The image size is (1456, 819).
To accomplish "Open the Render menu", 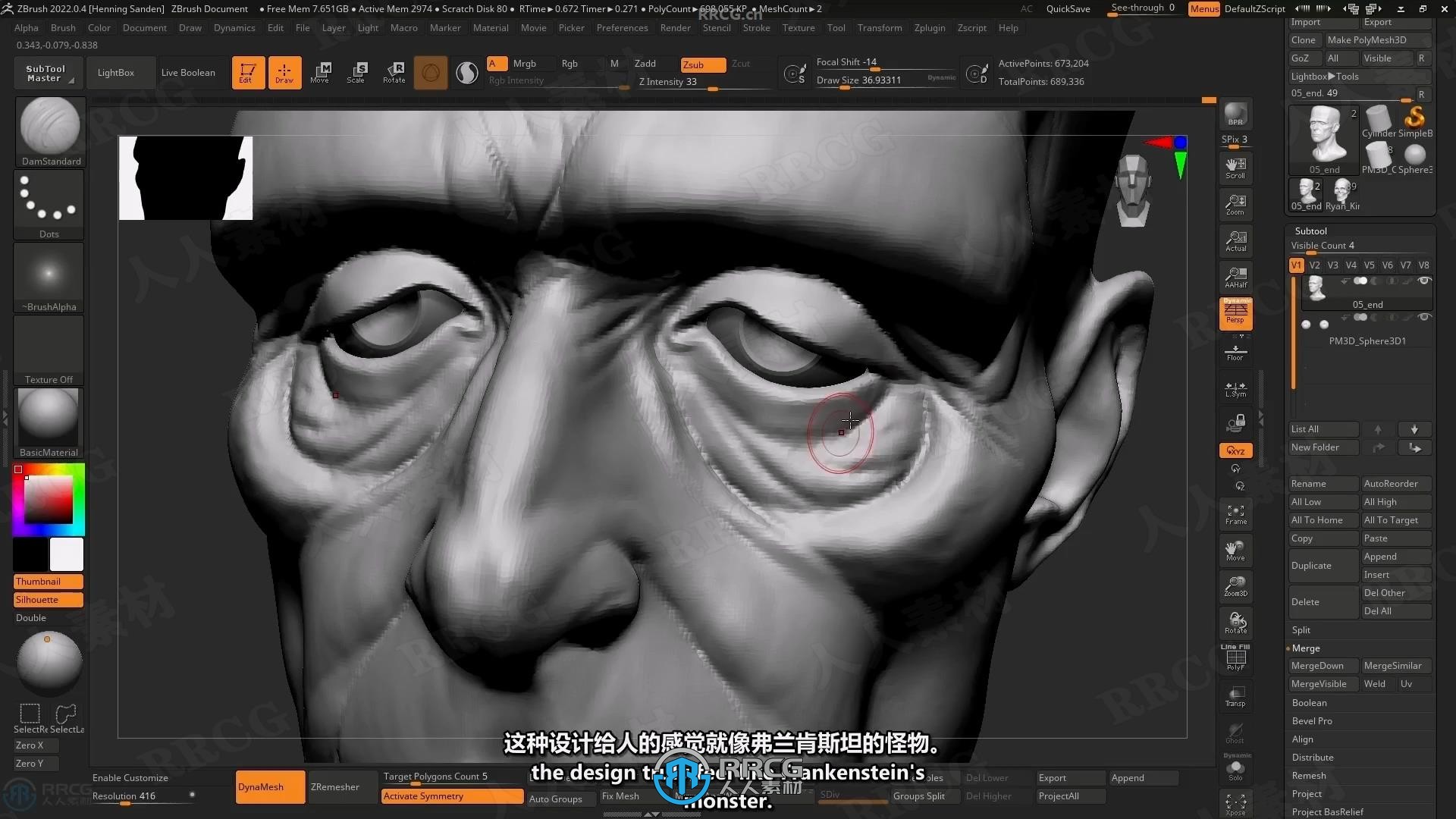I will tap(675, 28).
